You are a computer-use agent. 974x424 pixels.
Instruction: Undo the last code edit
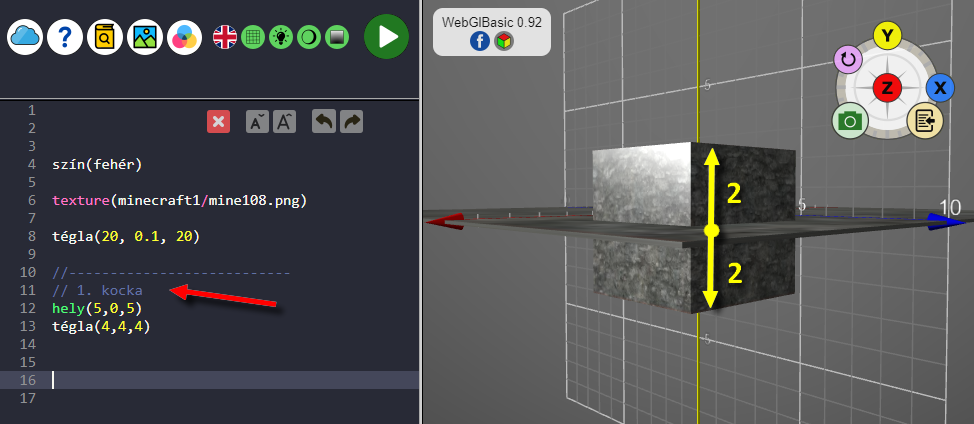pos(324,121)
